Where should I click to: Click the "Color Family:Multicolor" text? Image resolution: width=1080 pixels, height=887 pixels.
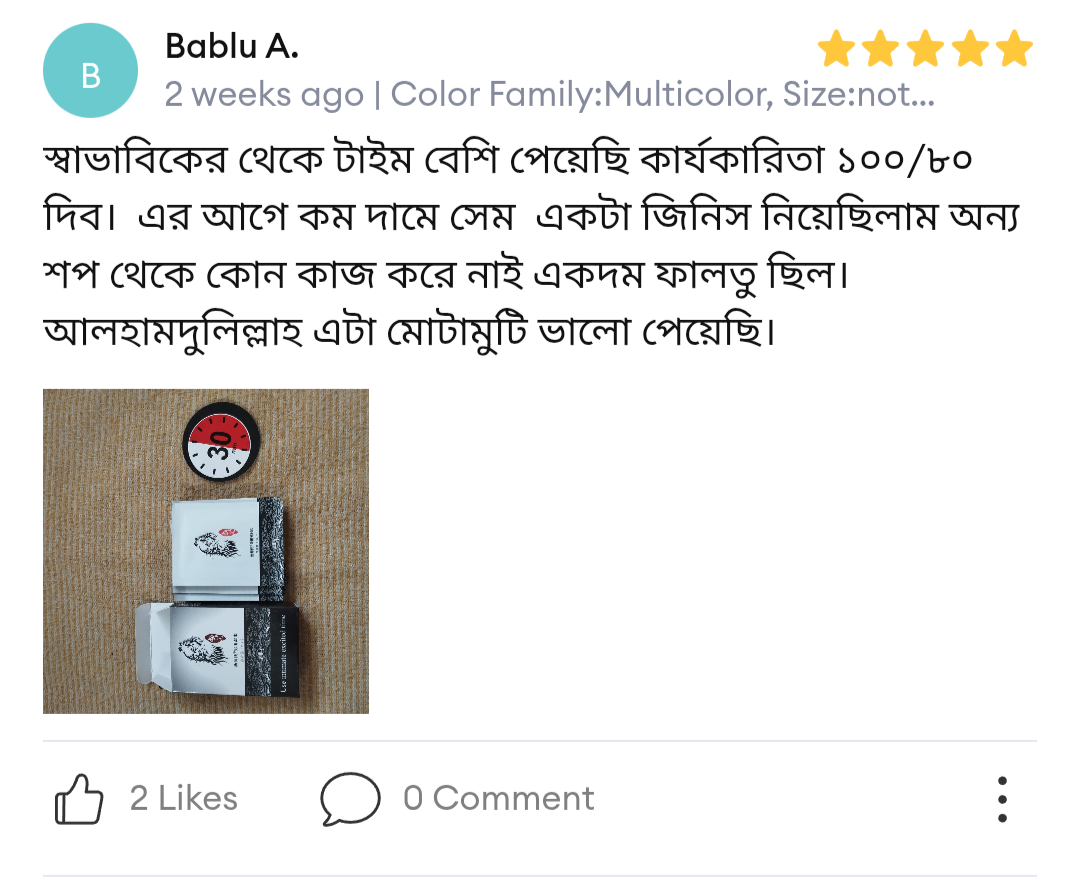(x=580, y=95)
